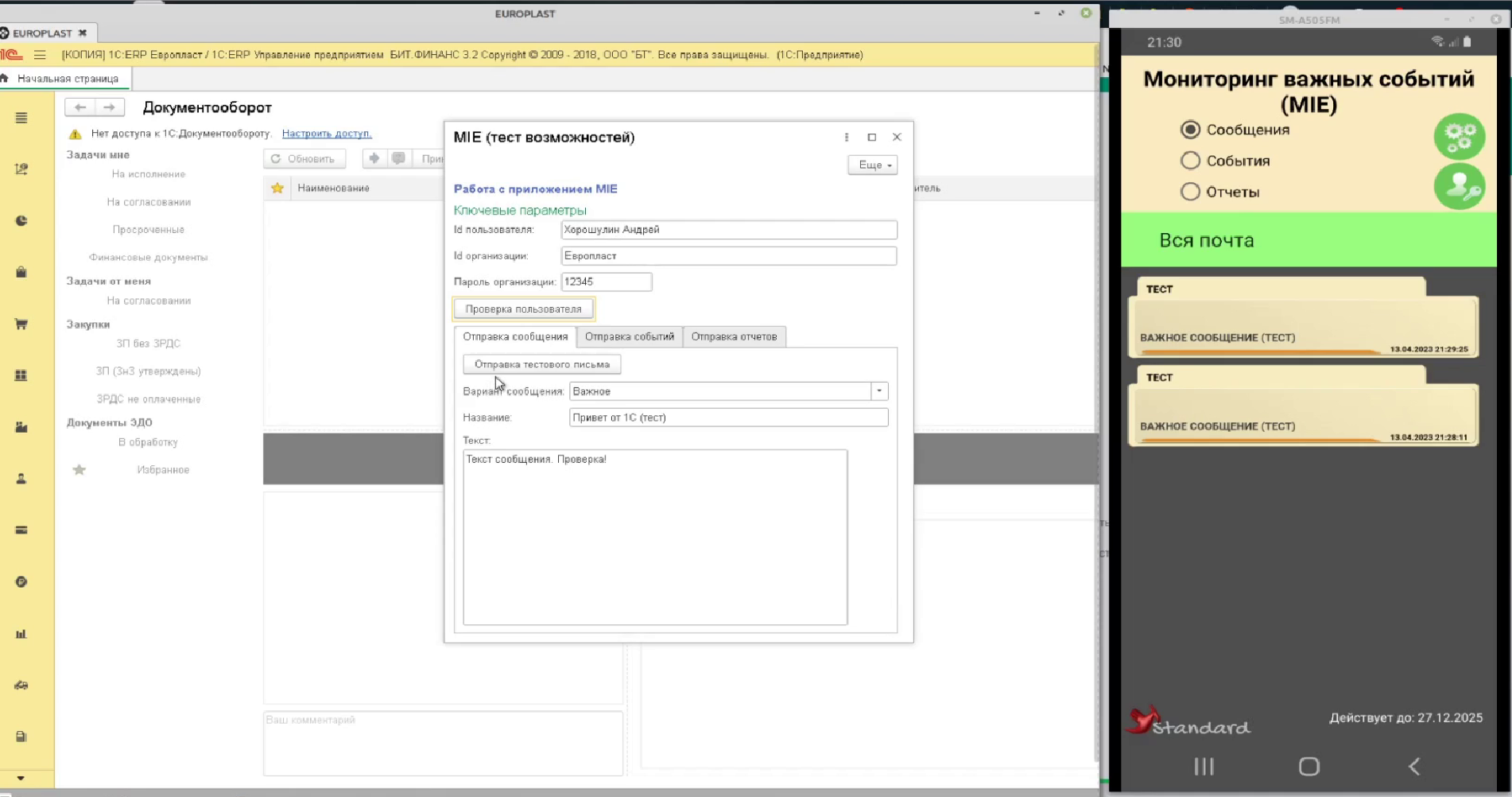Tap the phone home button
1512x797 pixels.
tap(1309, 767)
